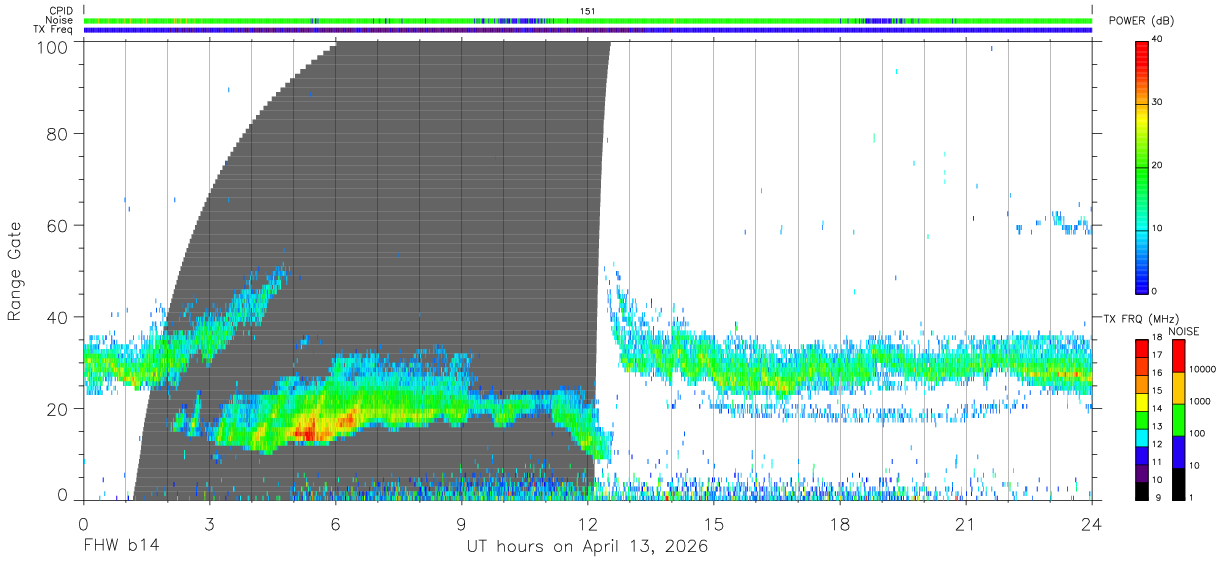Click the 'FHW b14' radar beam label

pos(121,547)
